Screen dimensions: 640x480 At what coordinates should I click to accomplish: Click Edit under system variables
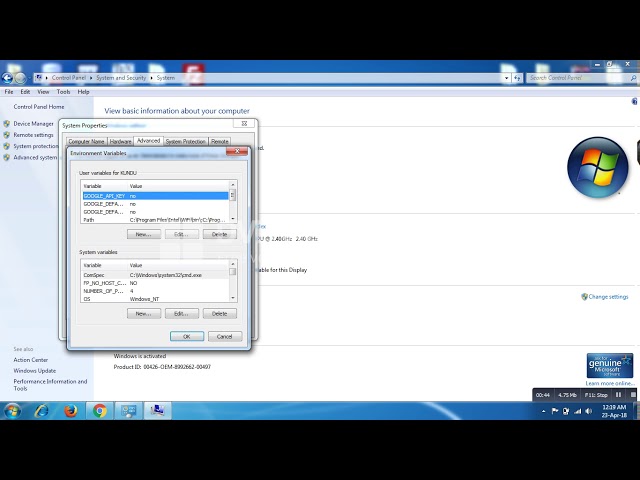click(182, 313)
